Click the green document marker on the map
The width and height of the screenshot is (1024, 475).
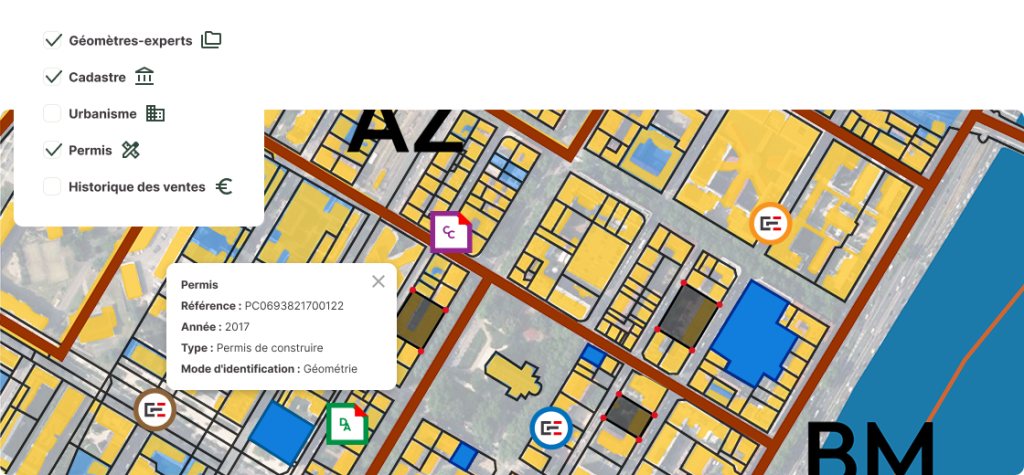347,424
